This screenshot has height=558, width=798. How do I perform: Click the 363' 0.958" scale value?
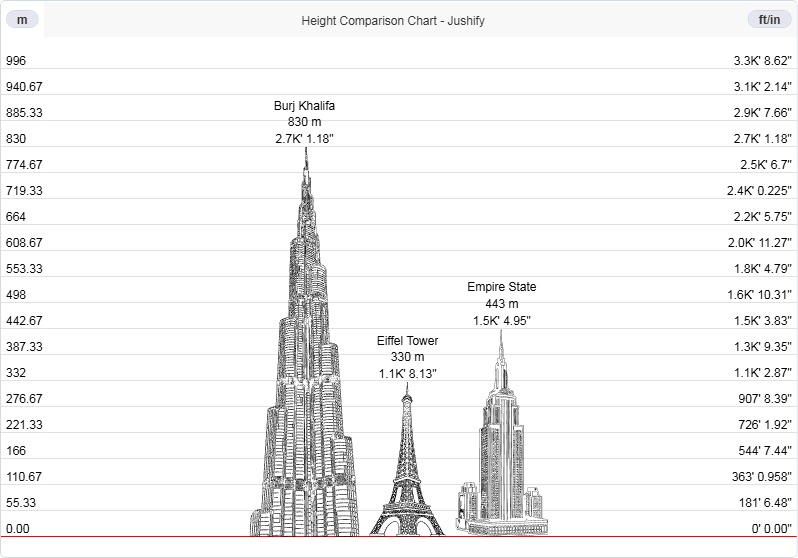point(762,477)
